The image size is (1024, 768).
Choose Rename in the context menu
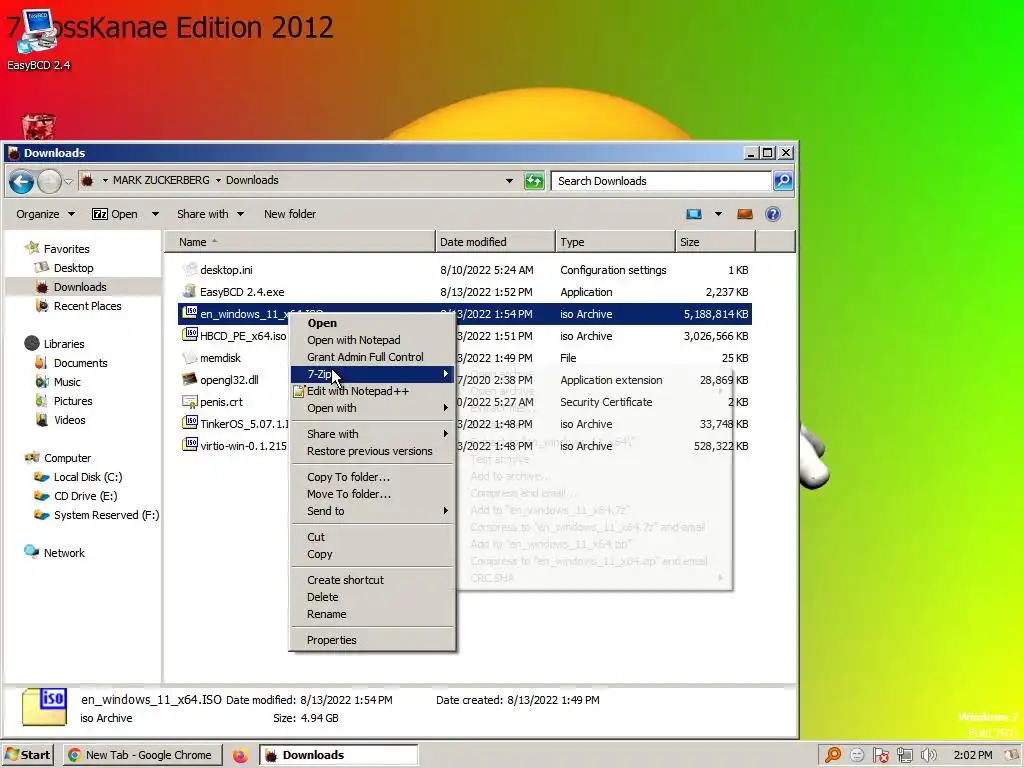372,614
